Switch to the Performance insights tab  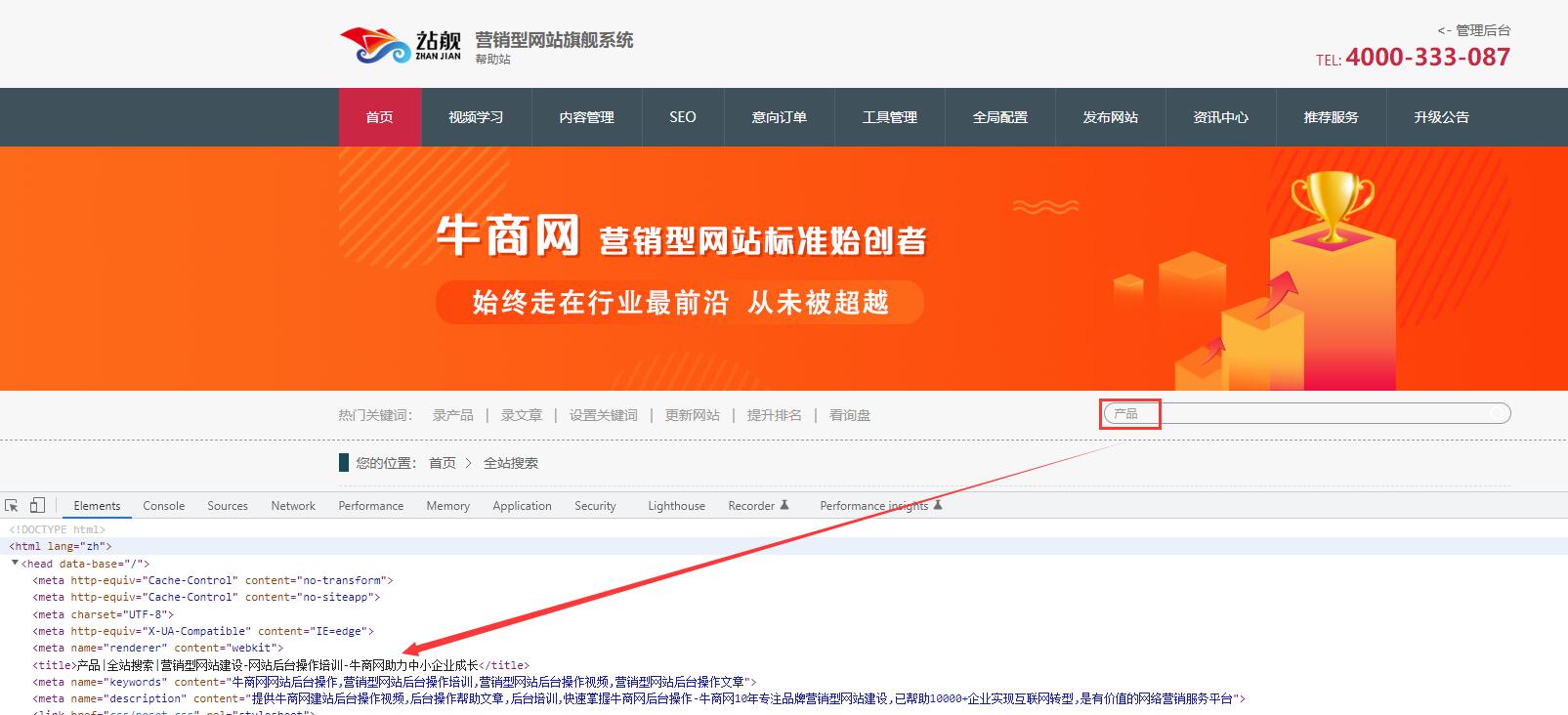(881, 506)
